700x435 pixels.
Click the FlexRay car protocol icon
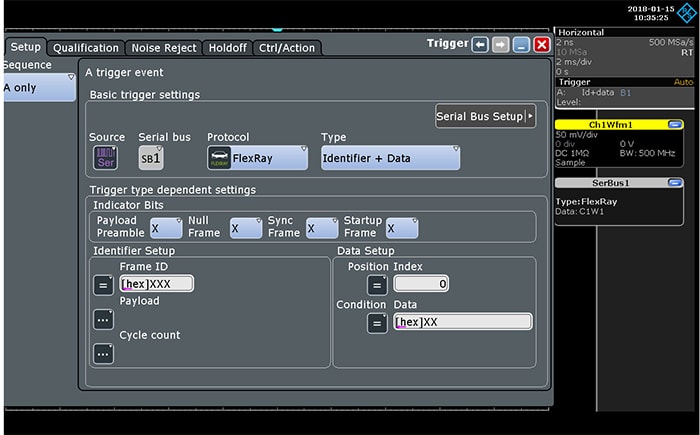[x=219, y=158]
